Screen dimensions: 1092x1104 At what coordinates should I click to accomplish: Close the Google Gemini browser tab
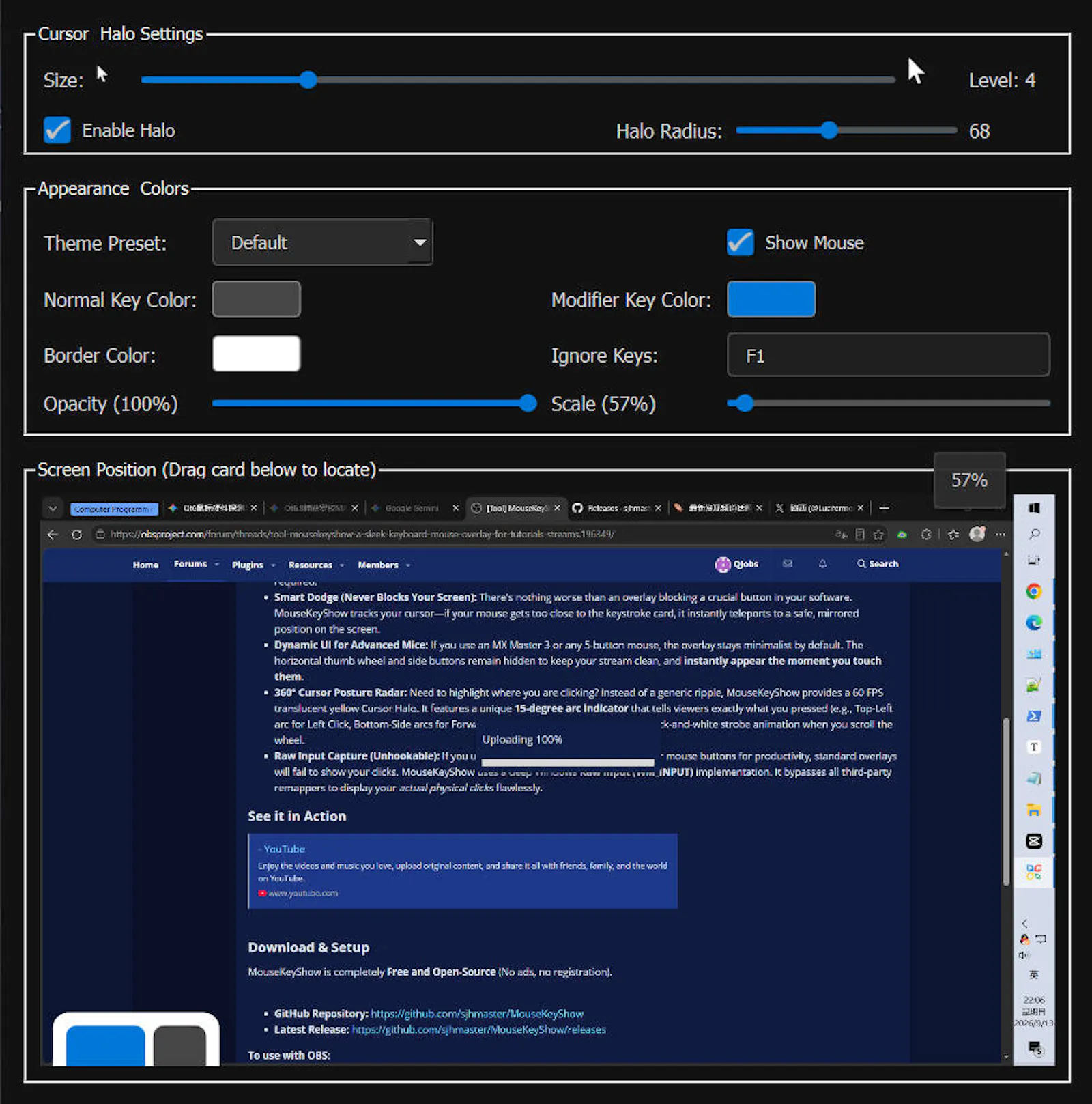point(456,508)
